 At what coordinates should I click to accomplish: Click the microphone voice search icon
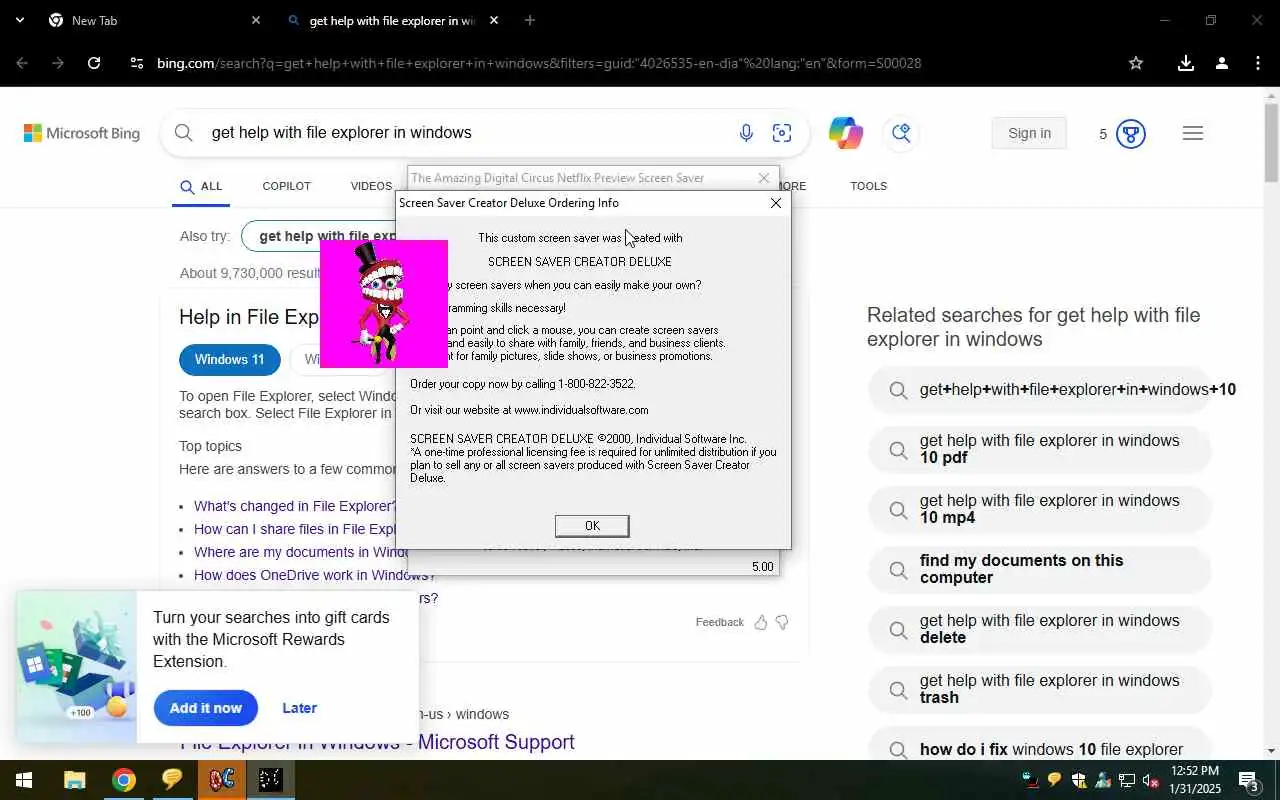pyautogui.click(x=746, y=133)
